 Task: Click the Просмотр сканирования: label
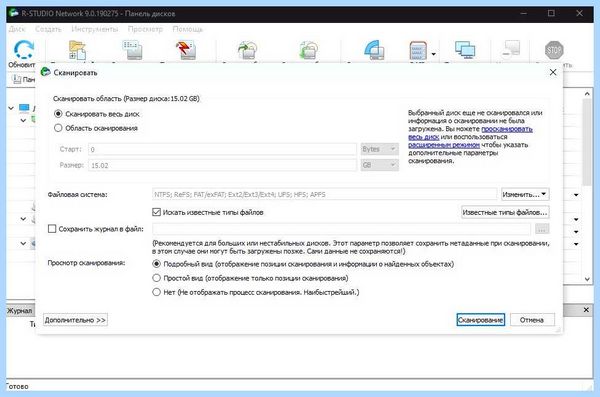[86, 263]
